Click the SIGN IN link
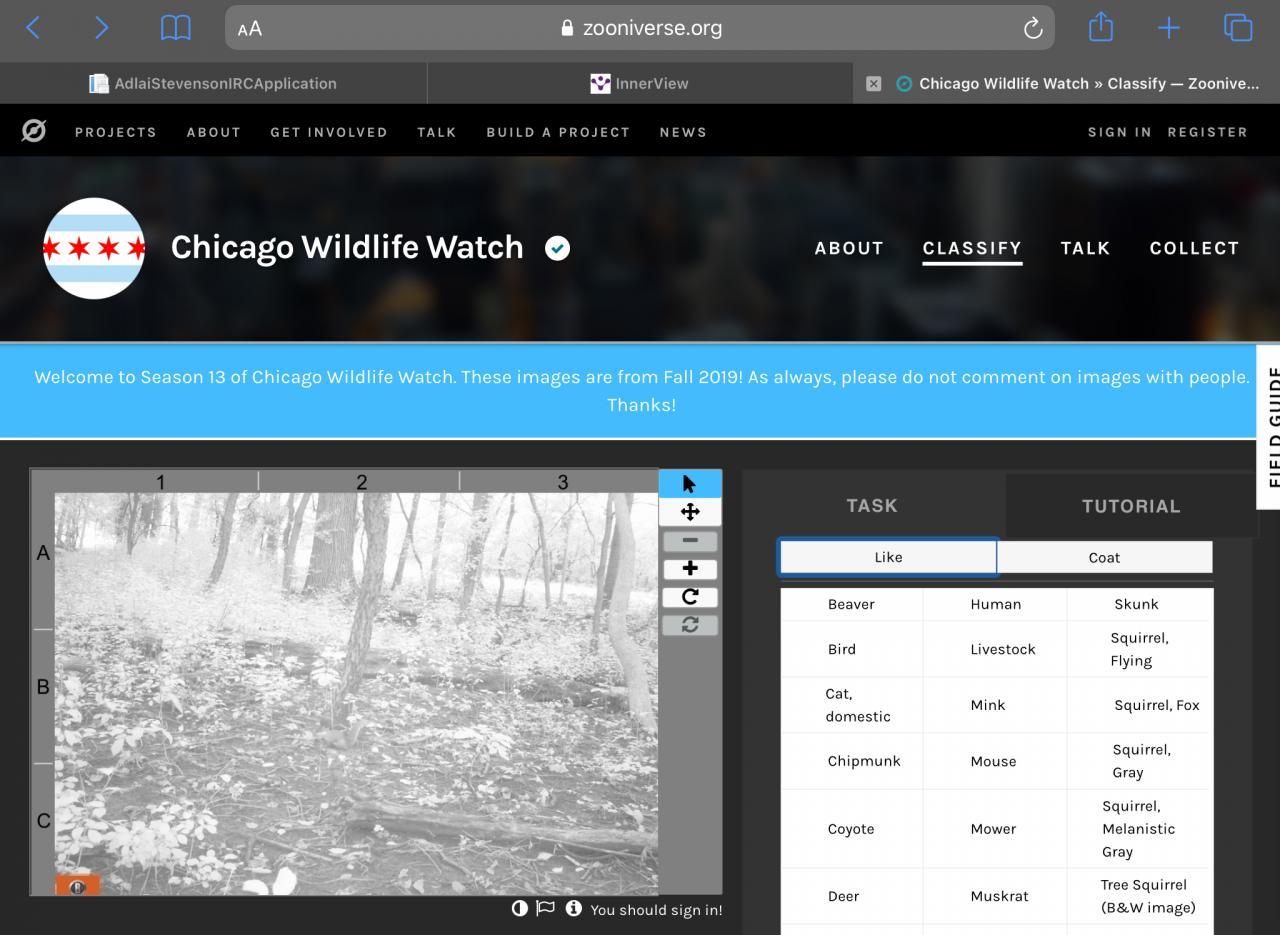 pyautogui.click(x=1120, y=132)
